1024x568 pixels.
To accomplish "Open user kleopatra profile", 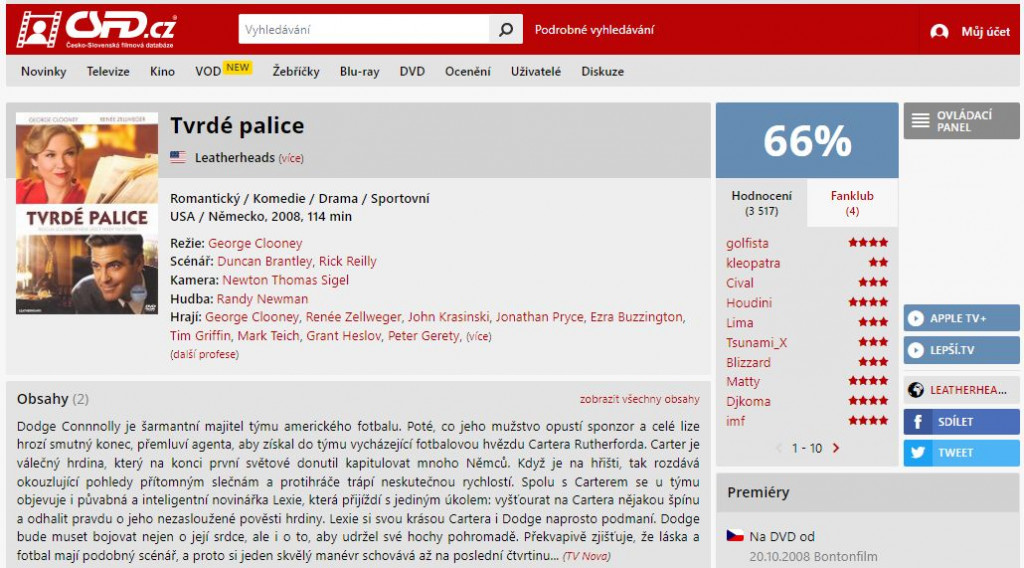I will tap(753, 263).
